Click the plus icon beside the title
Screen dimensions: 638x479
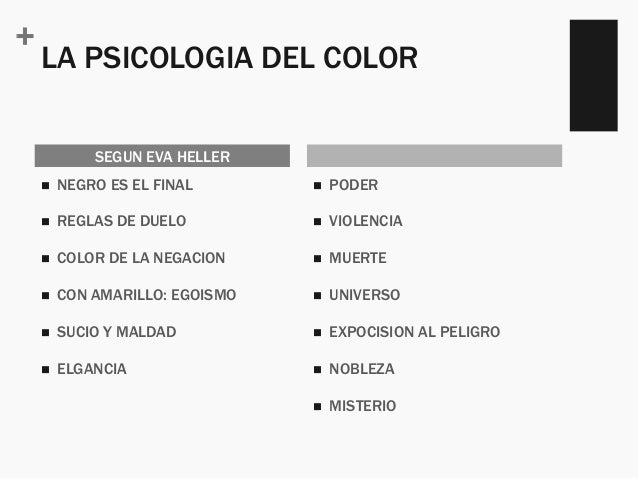tap(25, 36)
